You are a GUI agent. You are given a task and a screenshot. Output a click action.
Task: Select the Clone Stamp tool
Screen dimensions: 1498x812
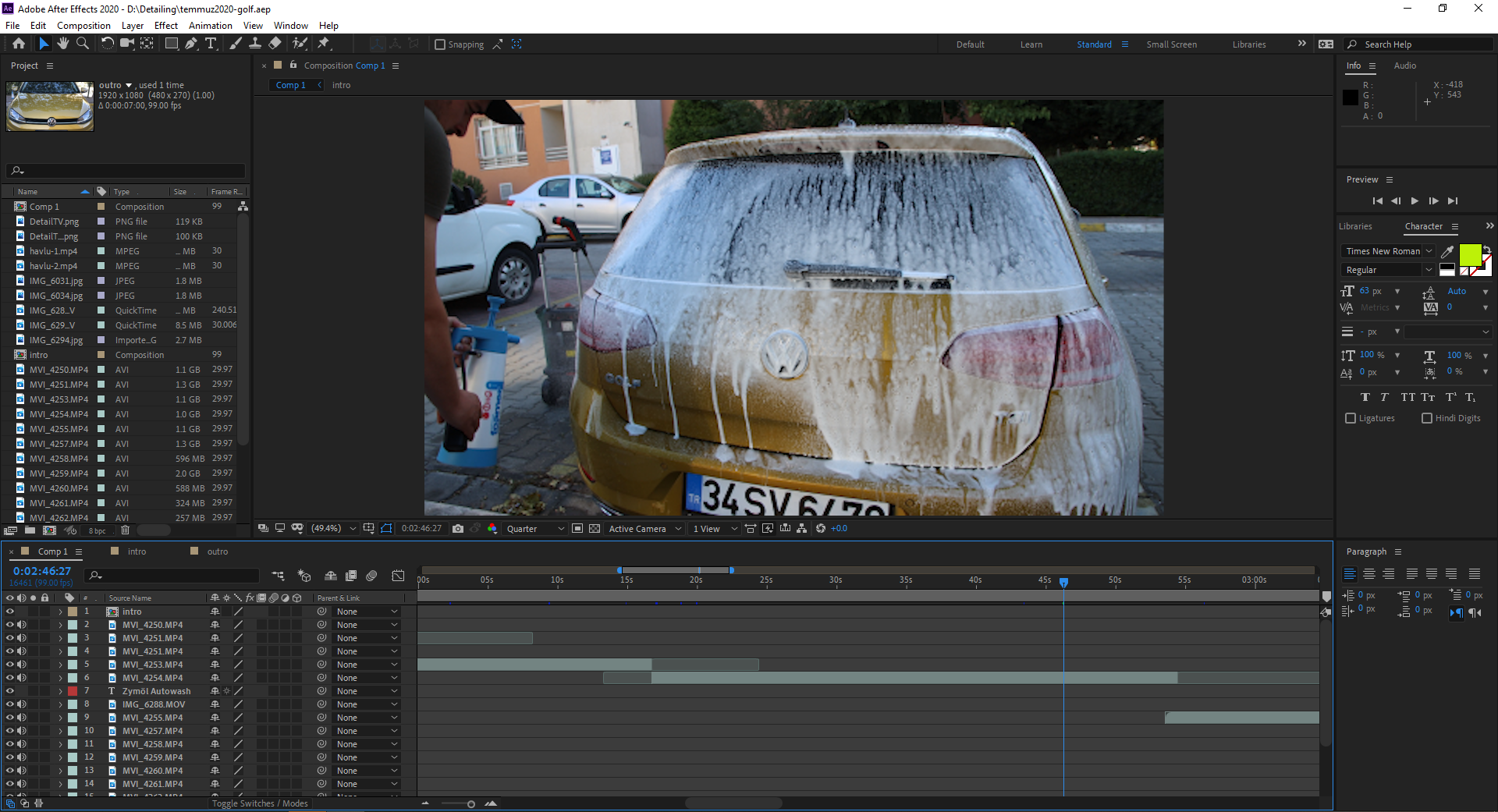255,44
